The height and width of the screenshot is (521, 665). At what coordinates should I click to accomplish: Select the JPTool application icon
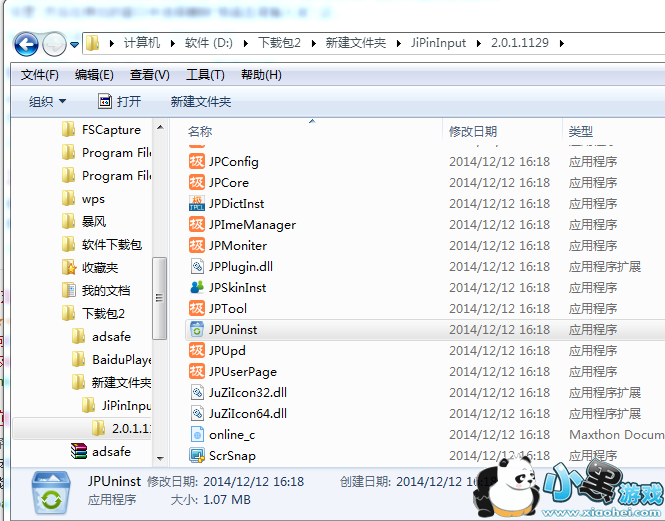197,308
